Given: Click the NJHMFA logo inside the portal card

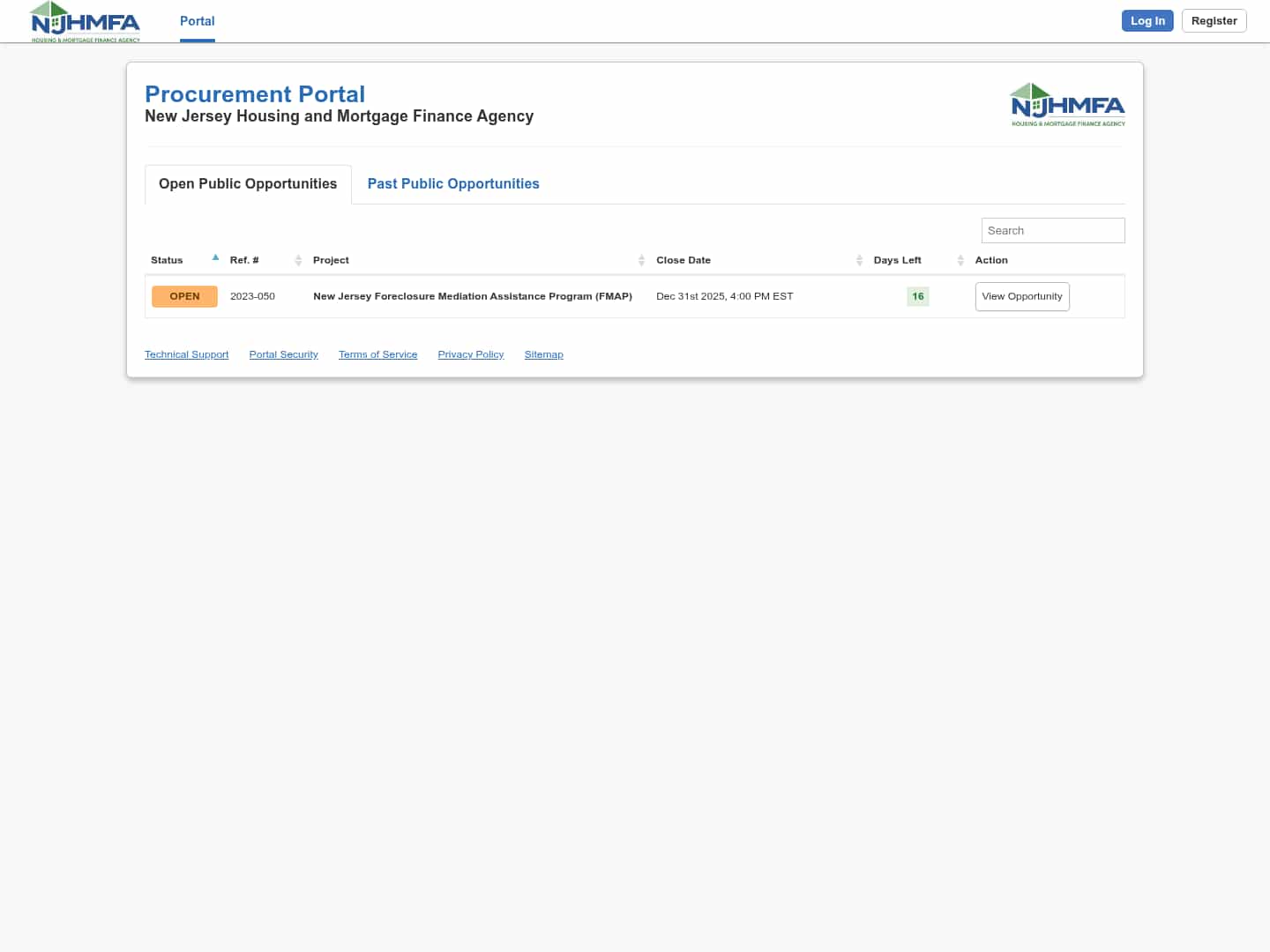Looking at the screenshot, I should click(x=1067, y=103).
